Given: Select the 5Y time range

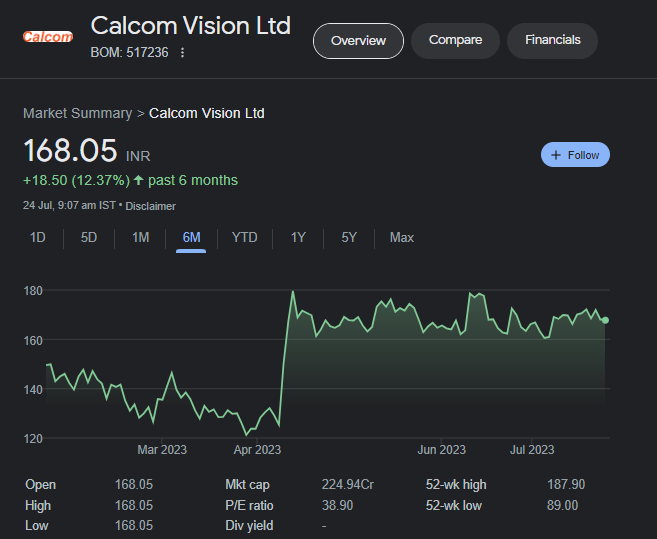Looking at the screenshot, I should [349, 238].
